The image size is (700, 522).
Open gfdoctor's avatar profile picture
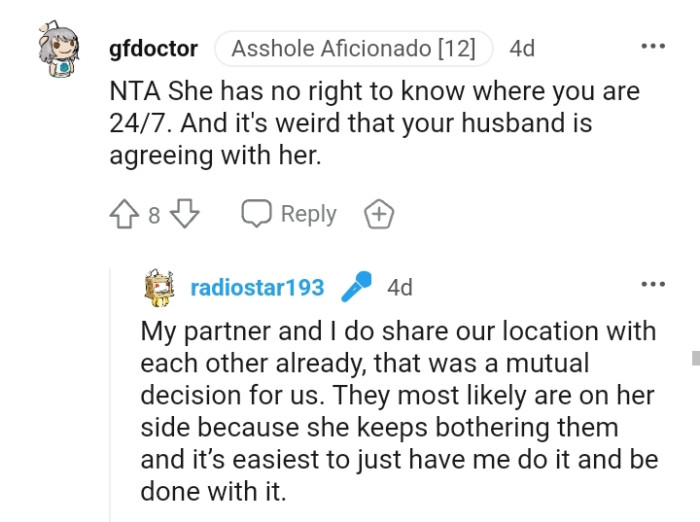click(58, 49)
